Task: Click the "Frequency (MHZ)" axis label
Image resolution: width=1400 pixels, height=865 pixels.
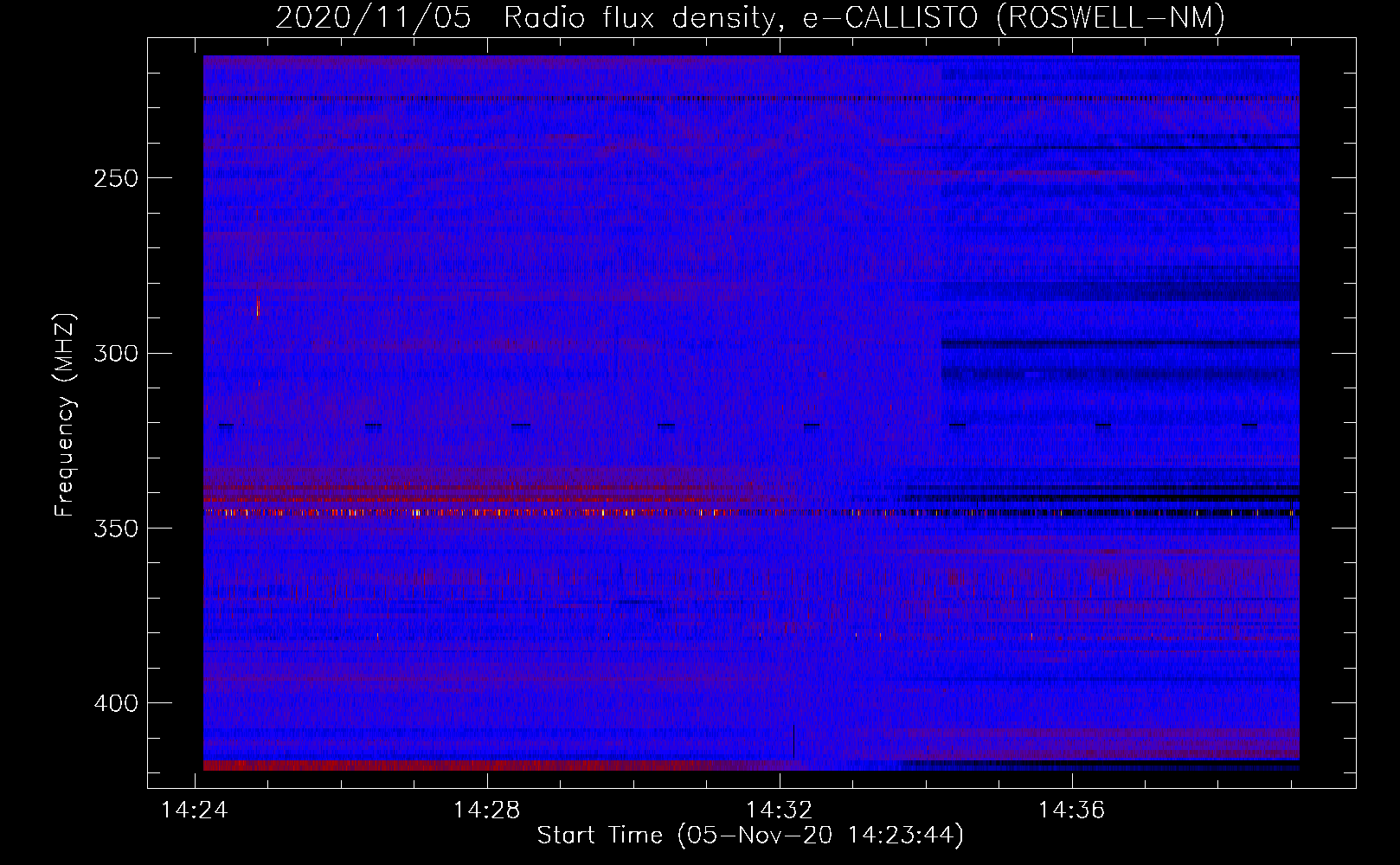Action: pyautogui.click(x=65, y=414)
